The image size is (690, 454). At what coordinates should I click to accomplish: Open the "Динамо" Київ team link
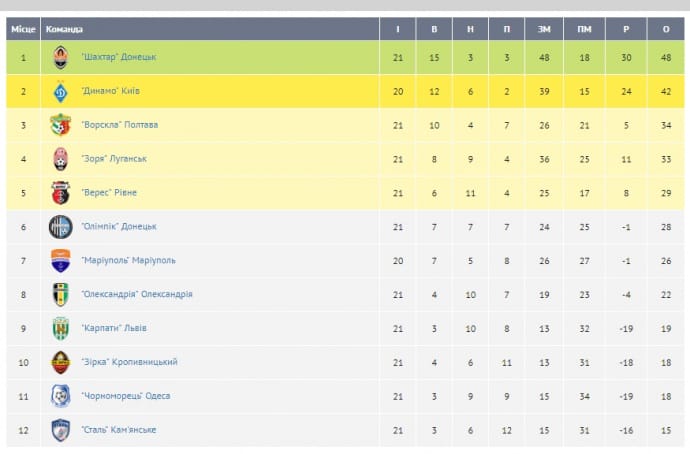point(111,91)
